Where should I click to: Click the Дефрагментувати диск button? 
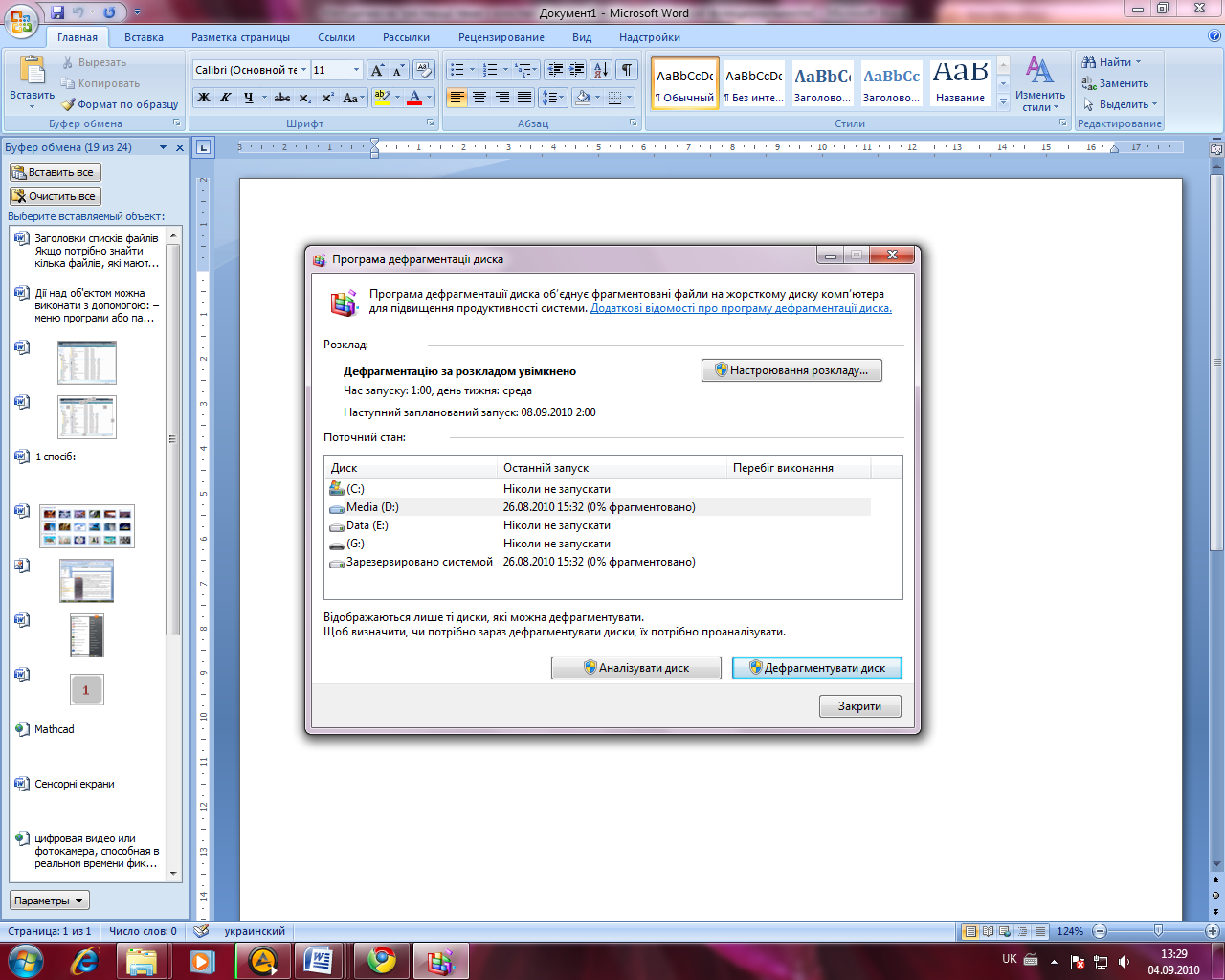pos(817,668)
